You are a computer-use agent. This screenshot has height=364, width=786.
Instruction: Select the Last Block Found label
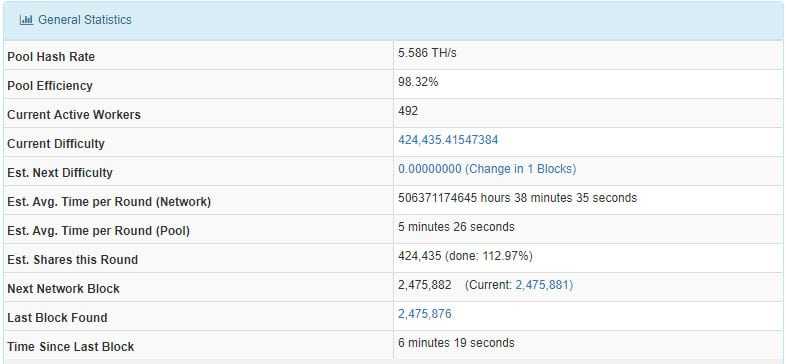click(x=57, y=318)
